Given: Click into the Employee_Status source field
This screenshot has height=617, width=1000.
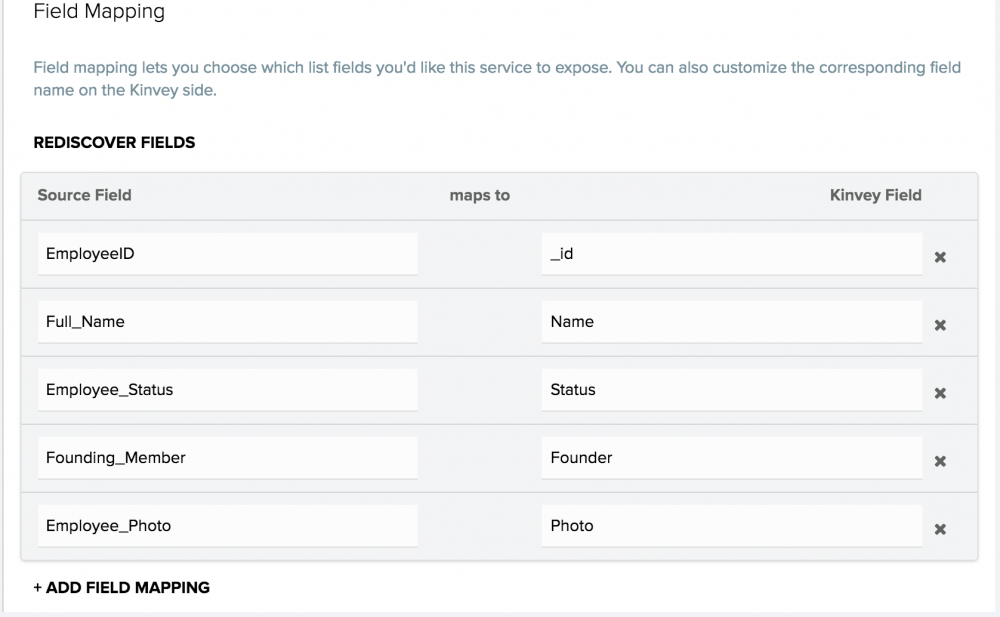Looking at the screenshot, I should click(227, 390).
